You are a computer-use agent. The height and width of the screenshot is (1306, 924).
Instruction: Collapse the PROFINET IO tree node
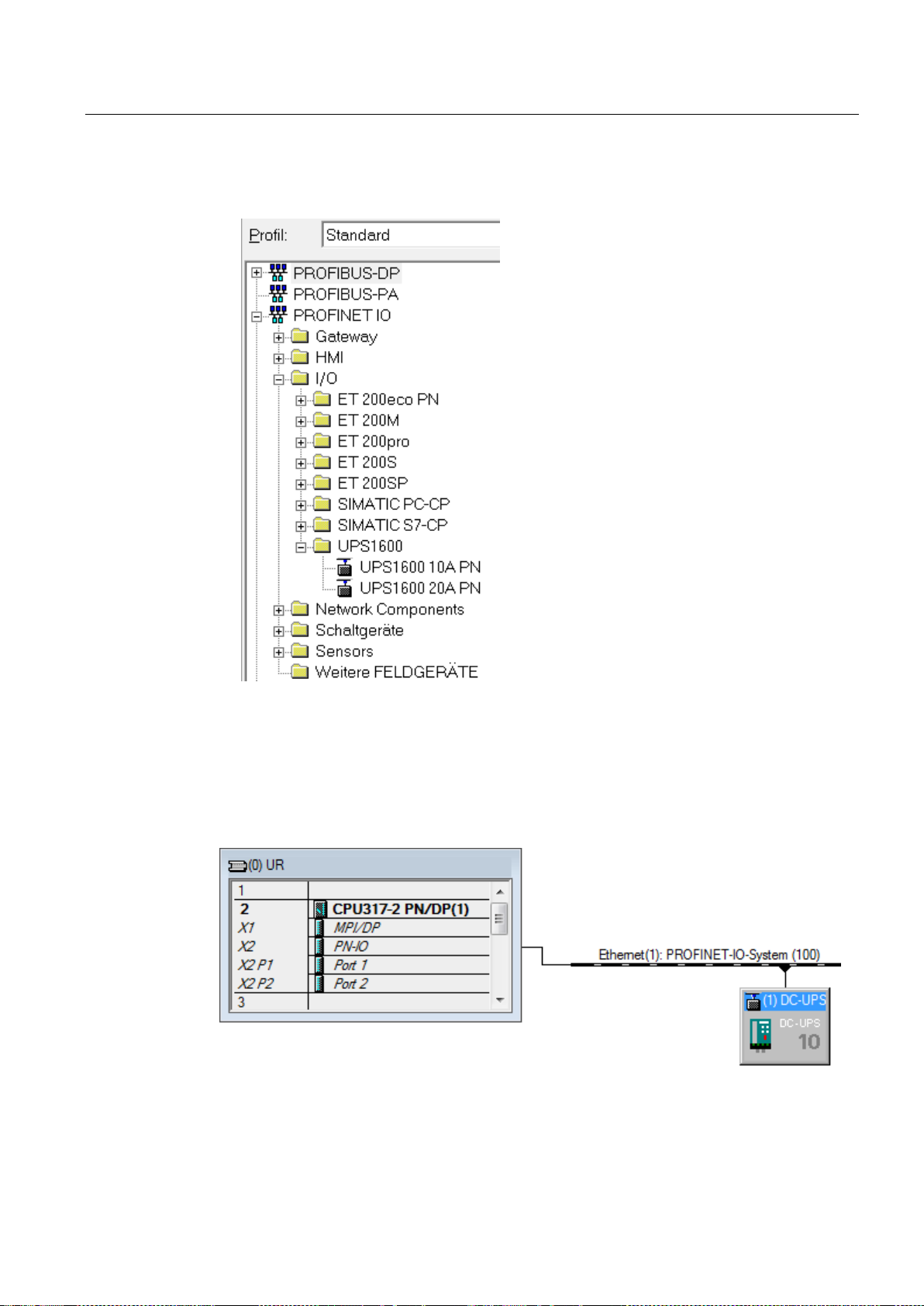(257, 316)
